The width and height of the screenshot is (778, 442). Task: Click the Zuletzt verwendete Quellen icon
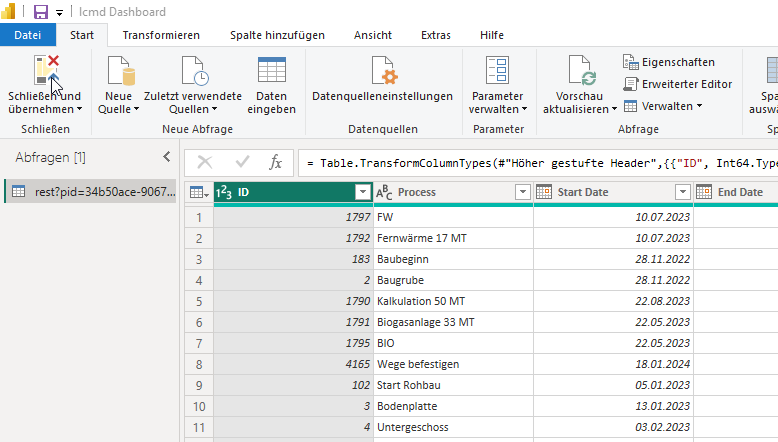192,71
